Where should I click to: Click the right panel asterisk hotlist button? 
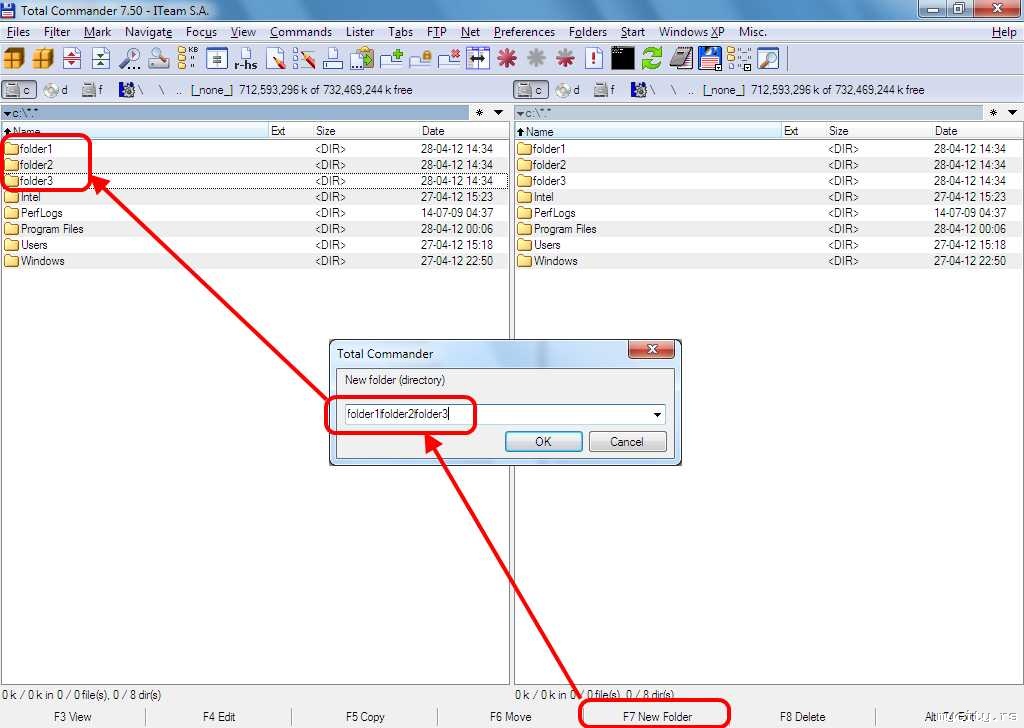(x=993, y=113)
